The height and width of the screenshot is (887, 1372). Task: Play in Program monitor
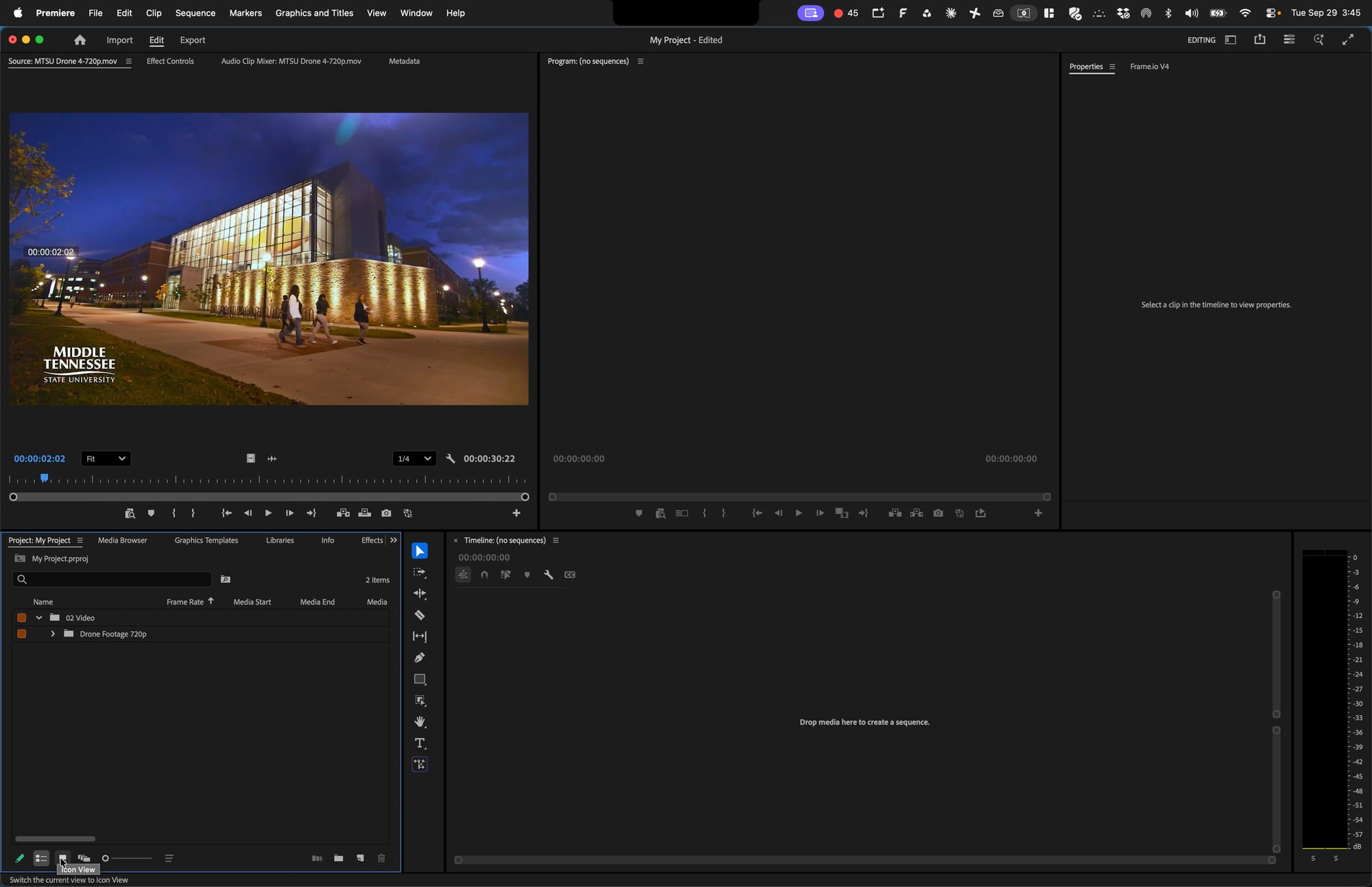pyautogui.click(x=799, y=513)
